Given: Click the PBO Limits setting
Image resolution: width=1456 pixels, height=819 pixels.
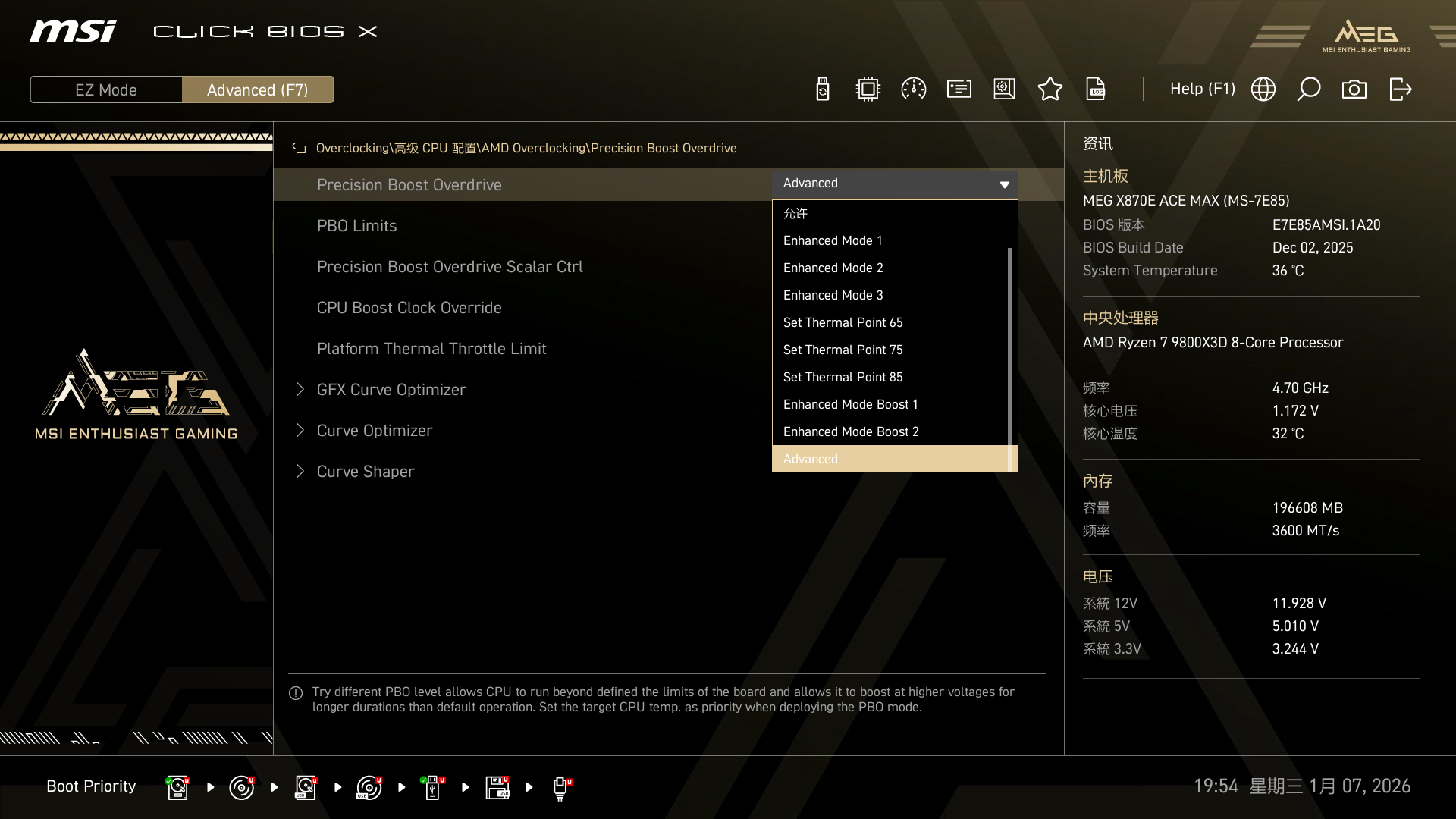Looking at the screenshot, I should (356, 226).
